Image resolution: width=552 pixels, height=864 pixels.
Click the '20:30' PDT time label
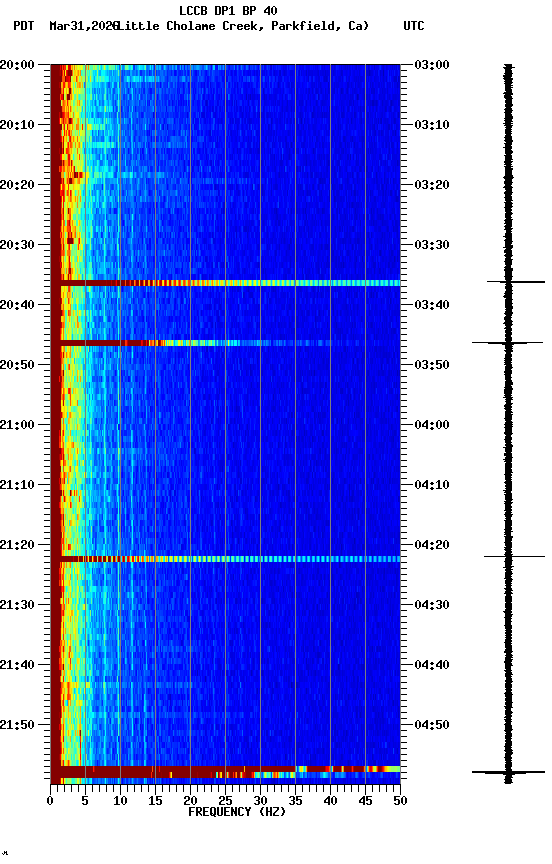(17, 245)
